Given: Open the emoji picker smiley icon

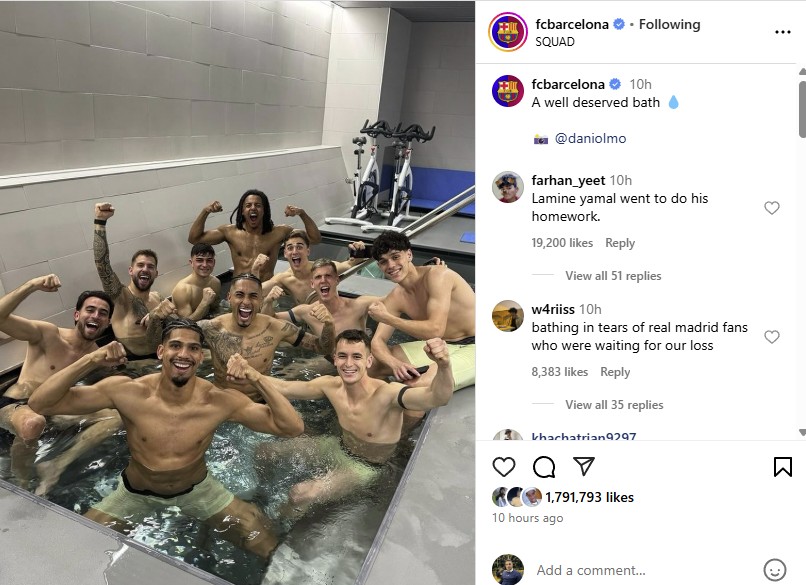Looking at the screenshot, I should (x=775, y=570).
